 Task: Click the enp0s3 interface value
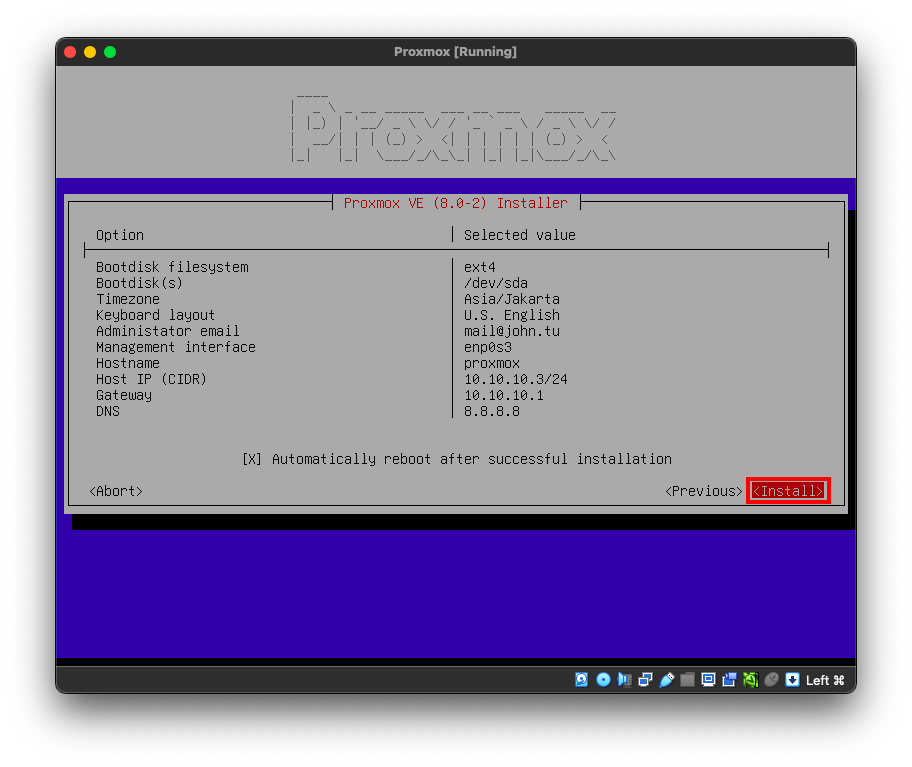pos(487,347)
